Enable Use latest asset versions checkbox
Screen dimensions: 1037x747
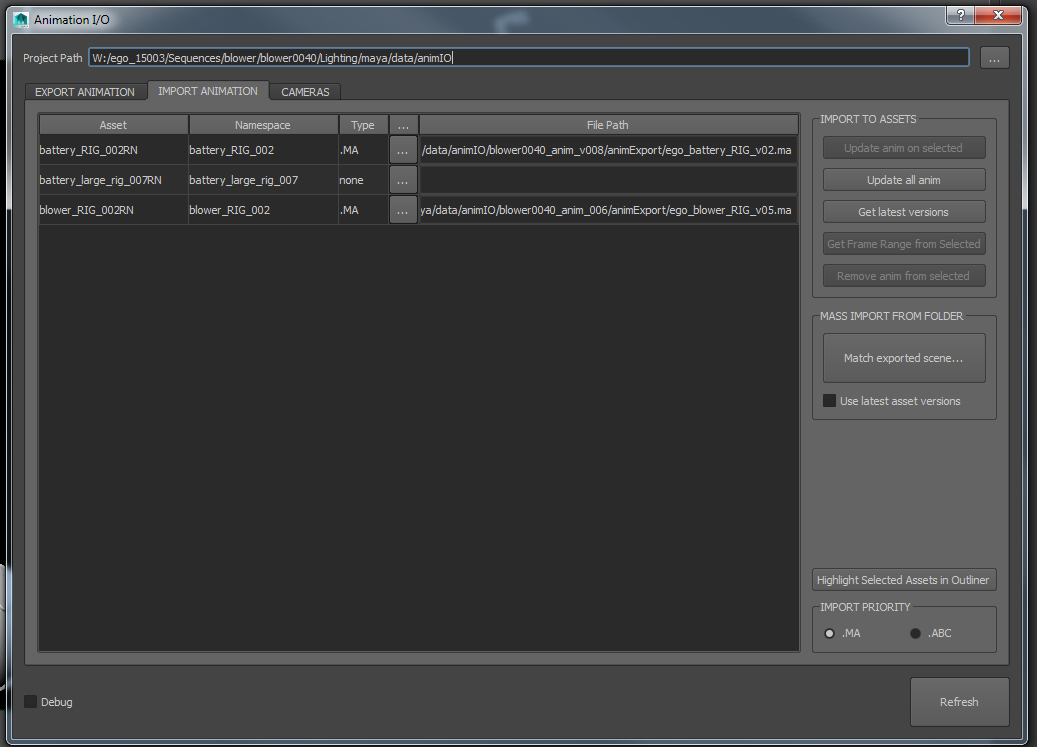tap(830, 401)
